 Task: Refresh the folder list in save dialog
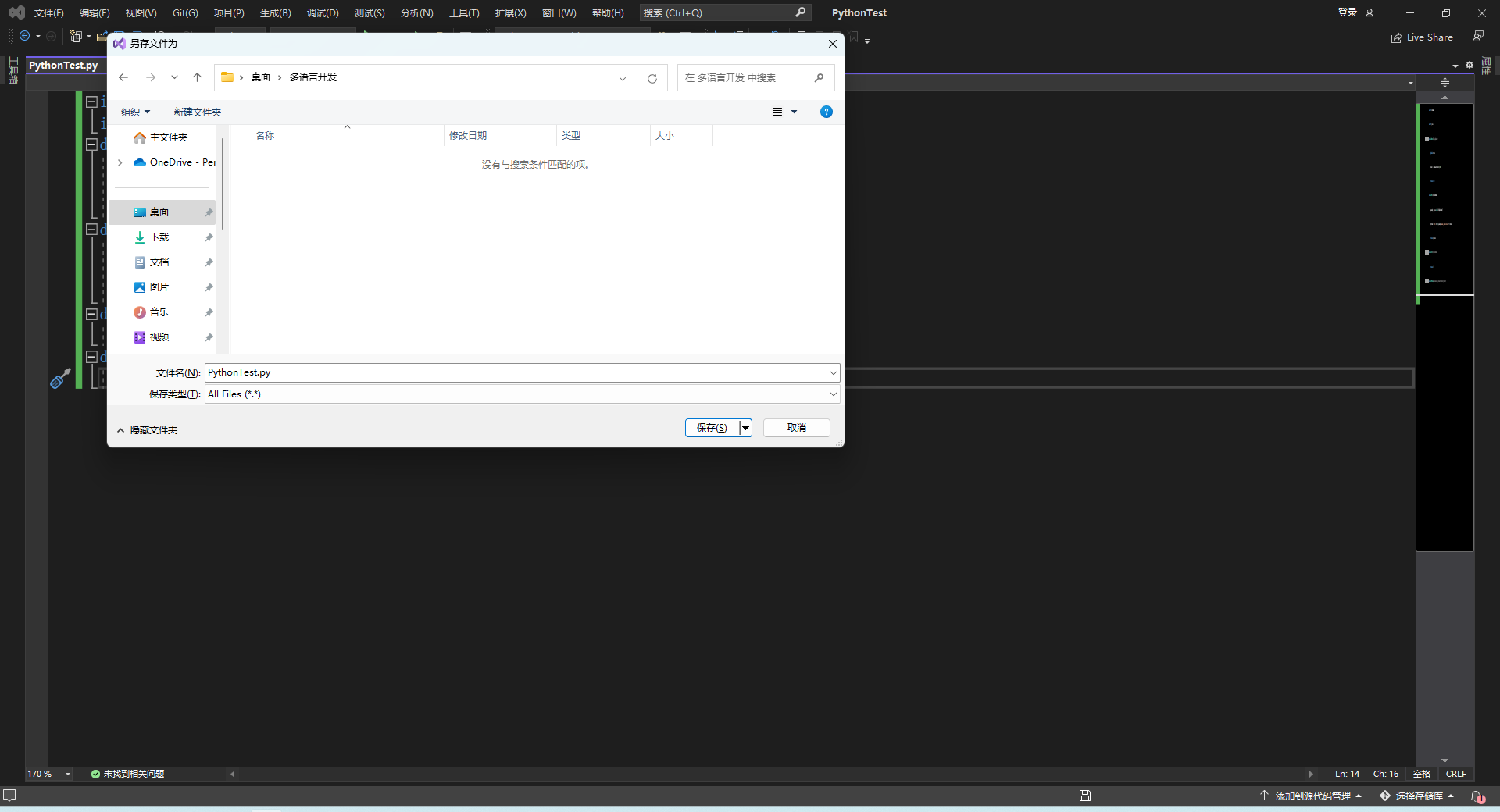tap(652, 78)
